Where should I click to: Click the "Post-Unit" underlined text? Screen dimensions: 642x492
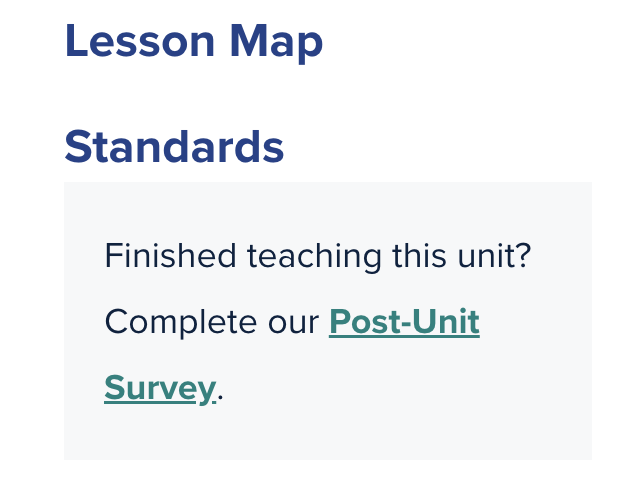(404, 323)
